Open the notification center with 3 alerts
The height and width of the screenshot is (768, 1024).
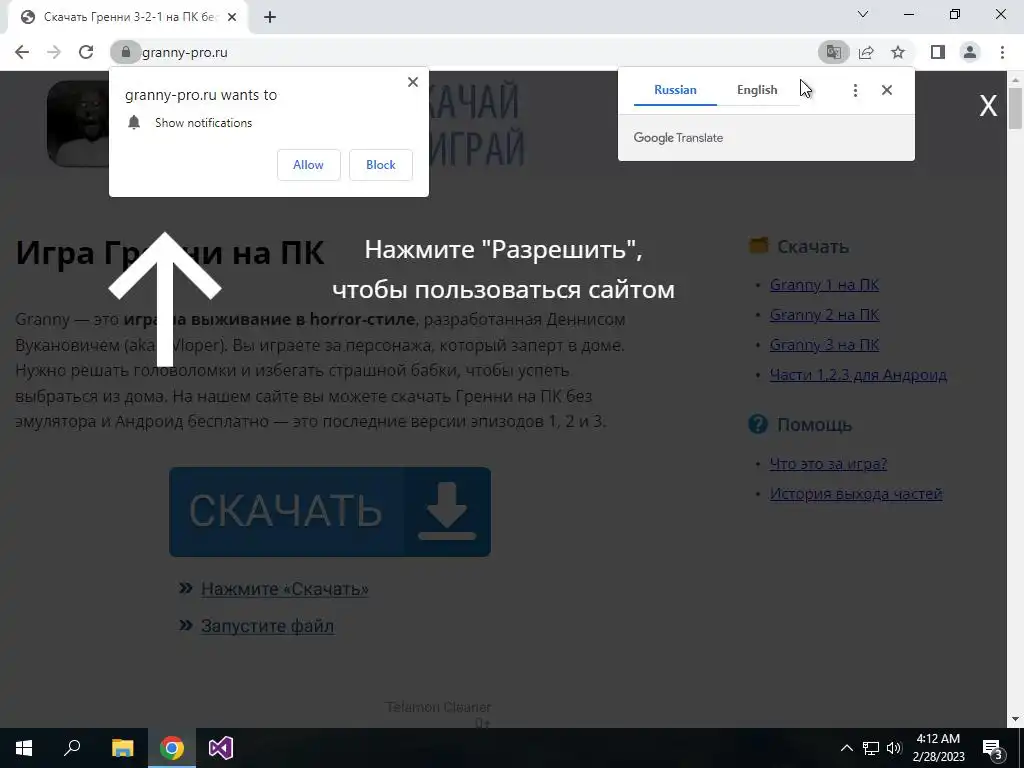tap(992, 749)
